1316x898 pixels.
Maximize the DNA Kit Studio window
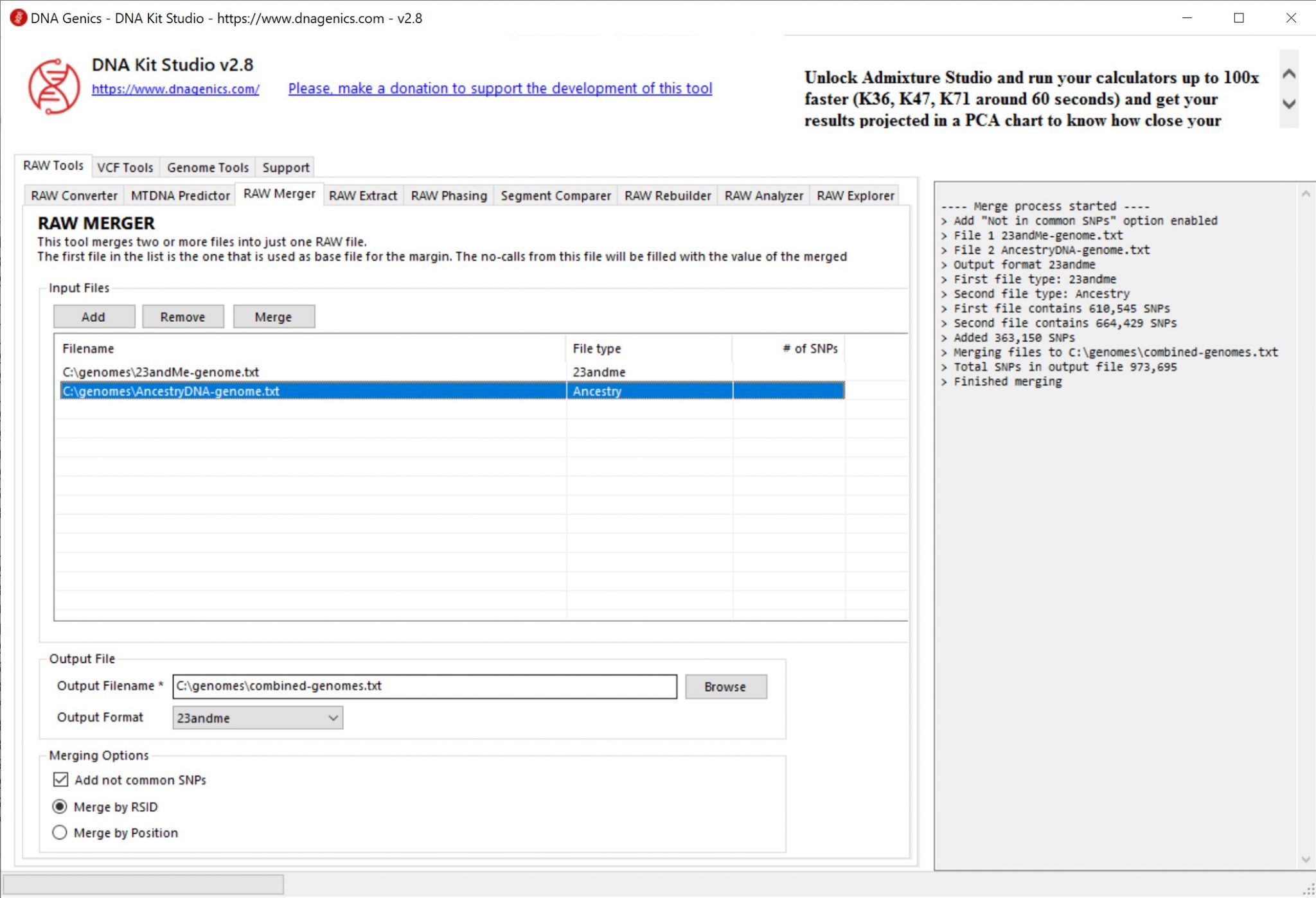pos(1239,18)
